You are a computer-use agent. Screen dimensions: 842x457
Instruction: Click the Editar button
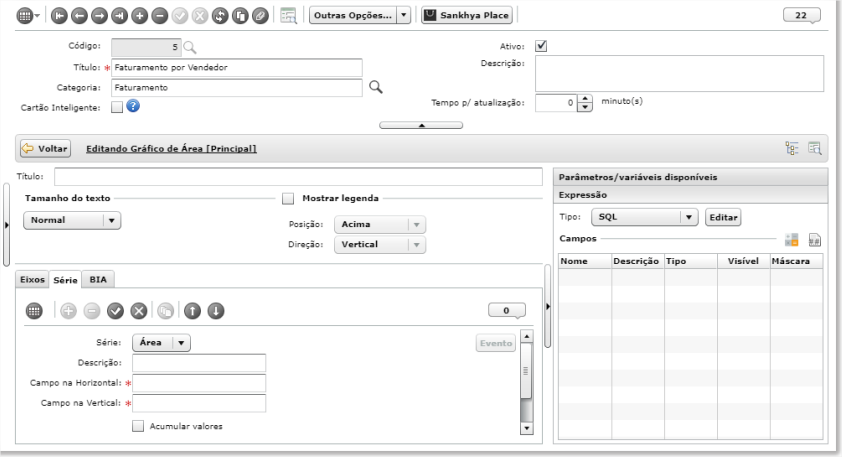[x=723, y=217]
